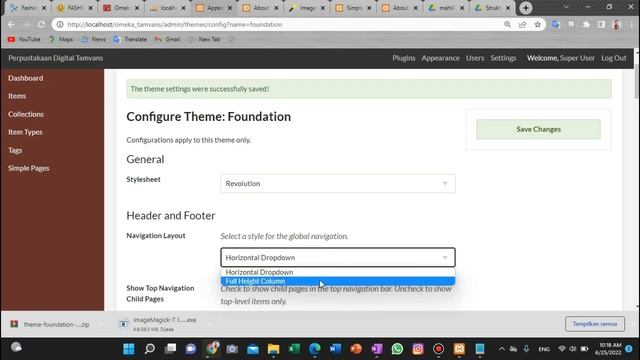Launch PowerPoint from the taskbar
The height and width of the screenshot is (360, 640).
(x=356, y=349)
